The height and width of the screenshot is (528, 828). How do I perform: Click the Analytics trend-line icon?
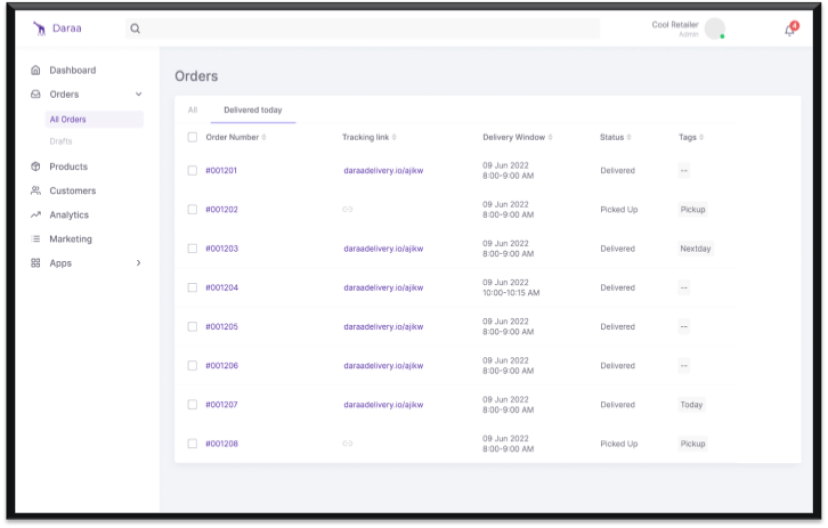(36, 215)
